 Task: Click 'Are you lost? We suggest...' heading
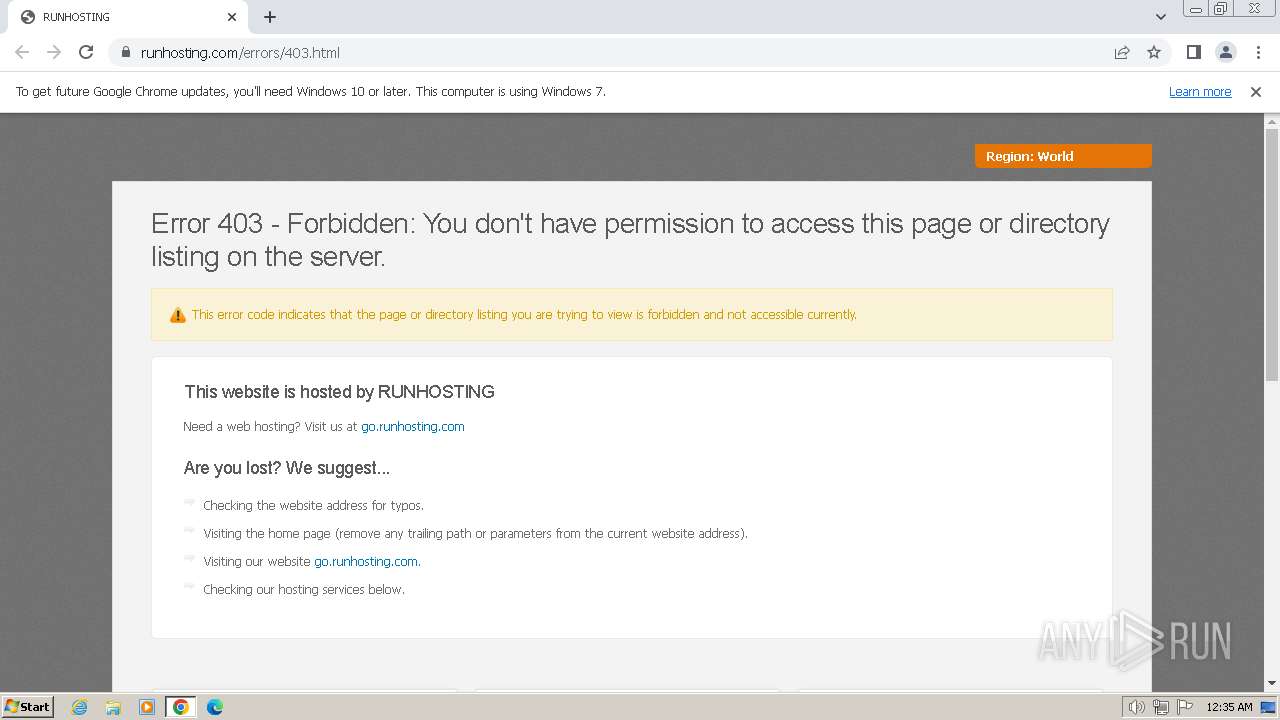[287, 468]
